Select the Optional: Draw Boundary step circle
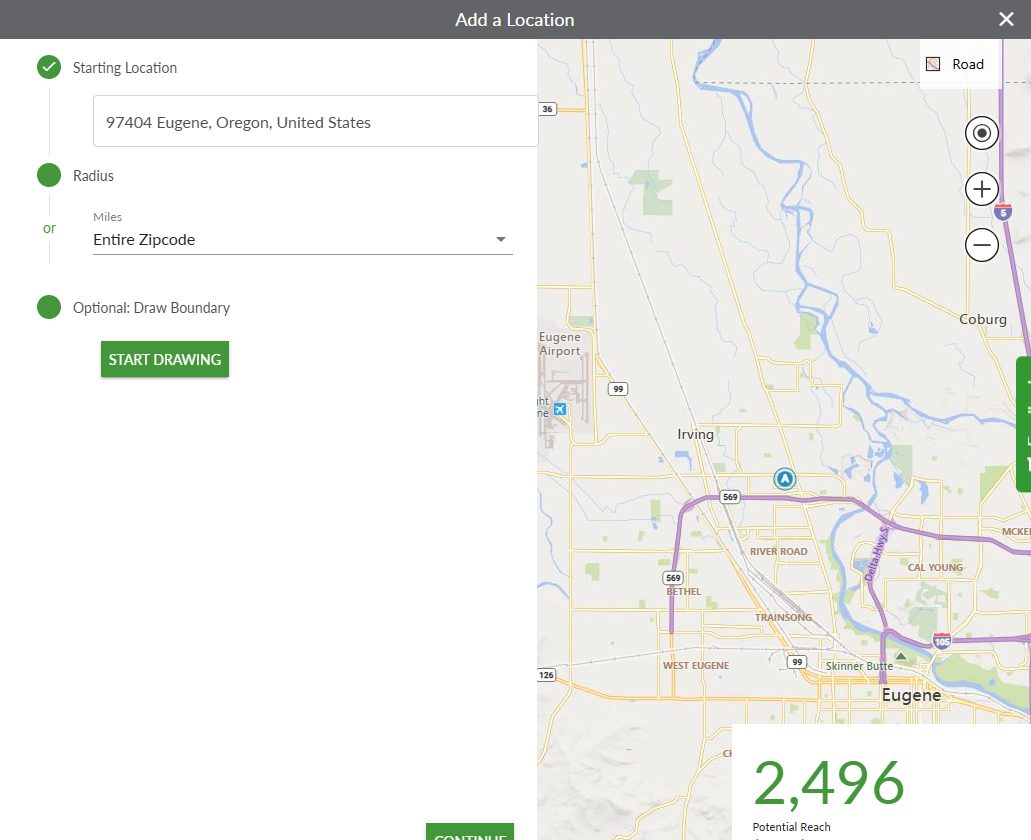 49,307
